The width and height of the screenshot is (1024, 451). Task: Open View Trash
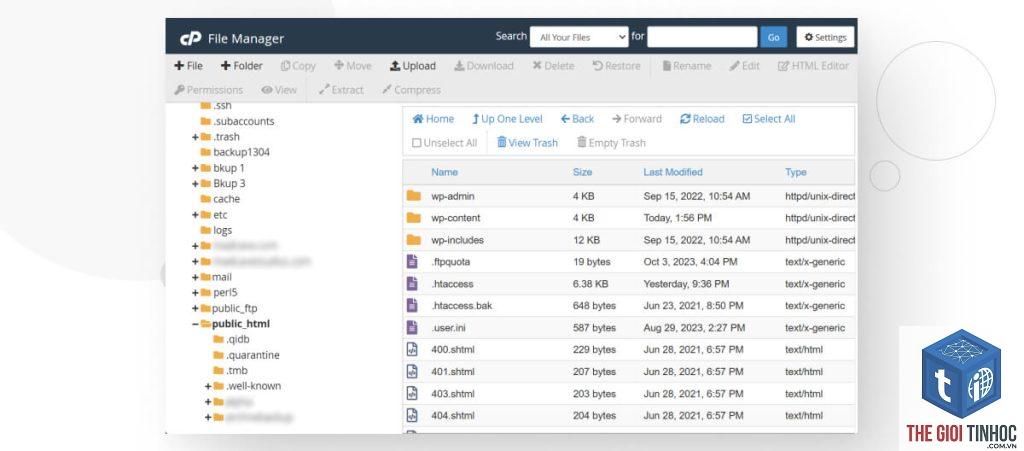pos(527,143)
